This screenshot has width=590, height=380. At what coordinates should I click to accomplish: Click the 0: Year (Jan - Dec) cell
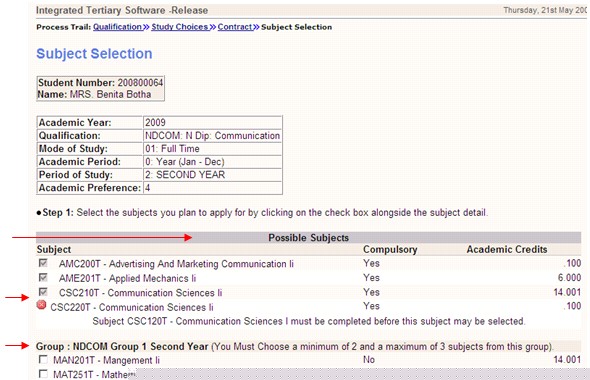[x=213, y=162]
